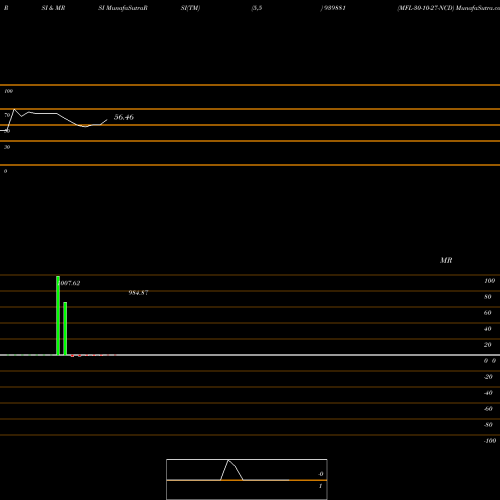The image size is (500, 500).
Task: Open the mini overview chart at the bottom
Action: tap(247, 479)
